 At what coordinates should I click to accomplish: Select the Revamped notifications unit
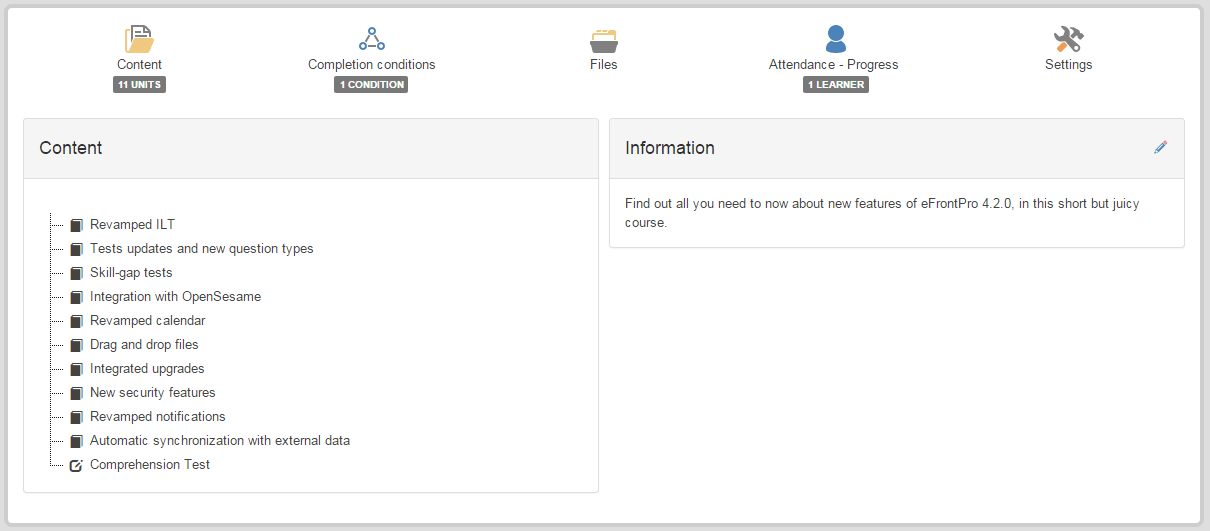(x=158, y=417)
